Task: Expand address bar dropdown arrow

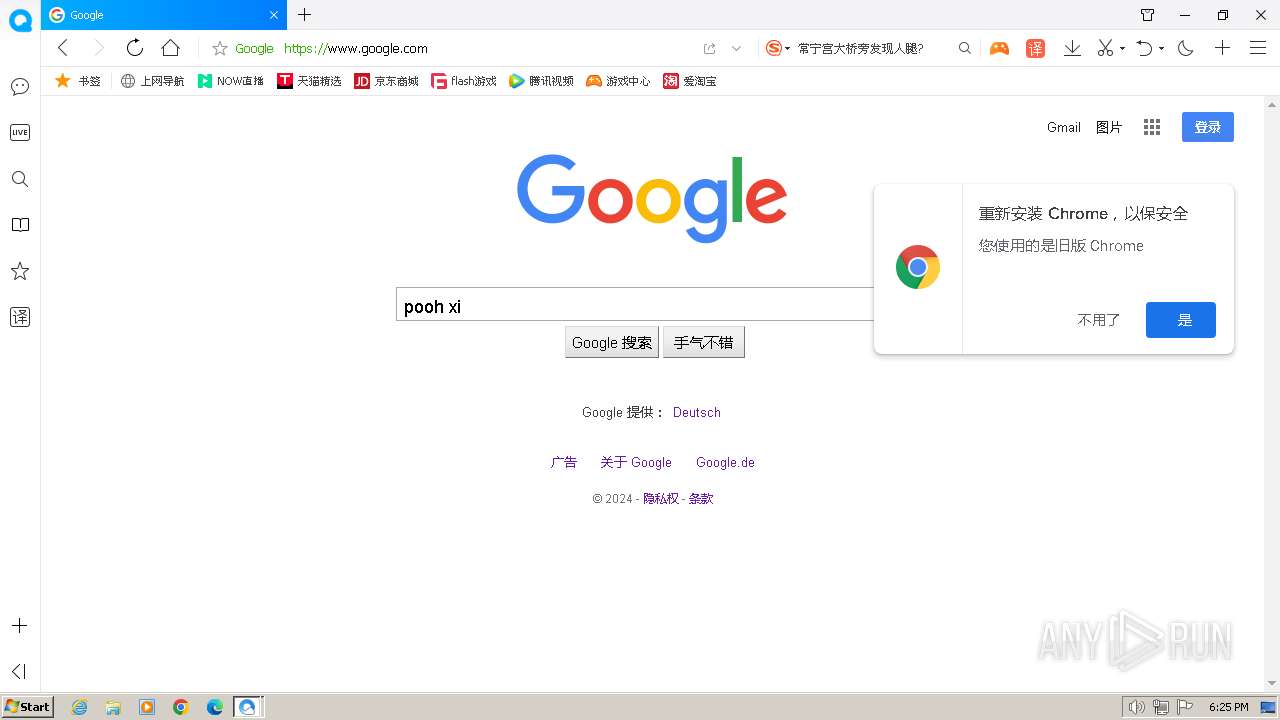Action: 737,48
